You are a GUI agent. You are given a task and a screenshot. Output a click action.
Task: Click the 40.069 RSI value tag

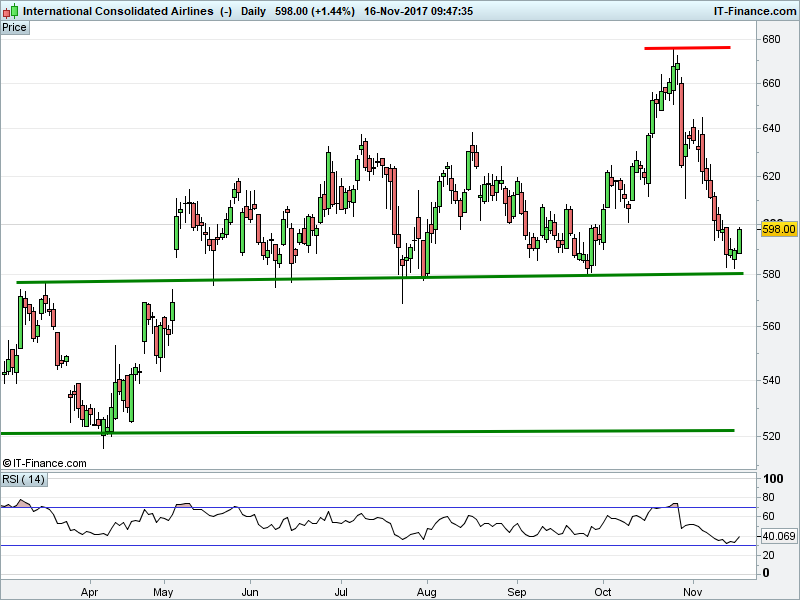tap(779, 536)
